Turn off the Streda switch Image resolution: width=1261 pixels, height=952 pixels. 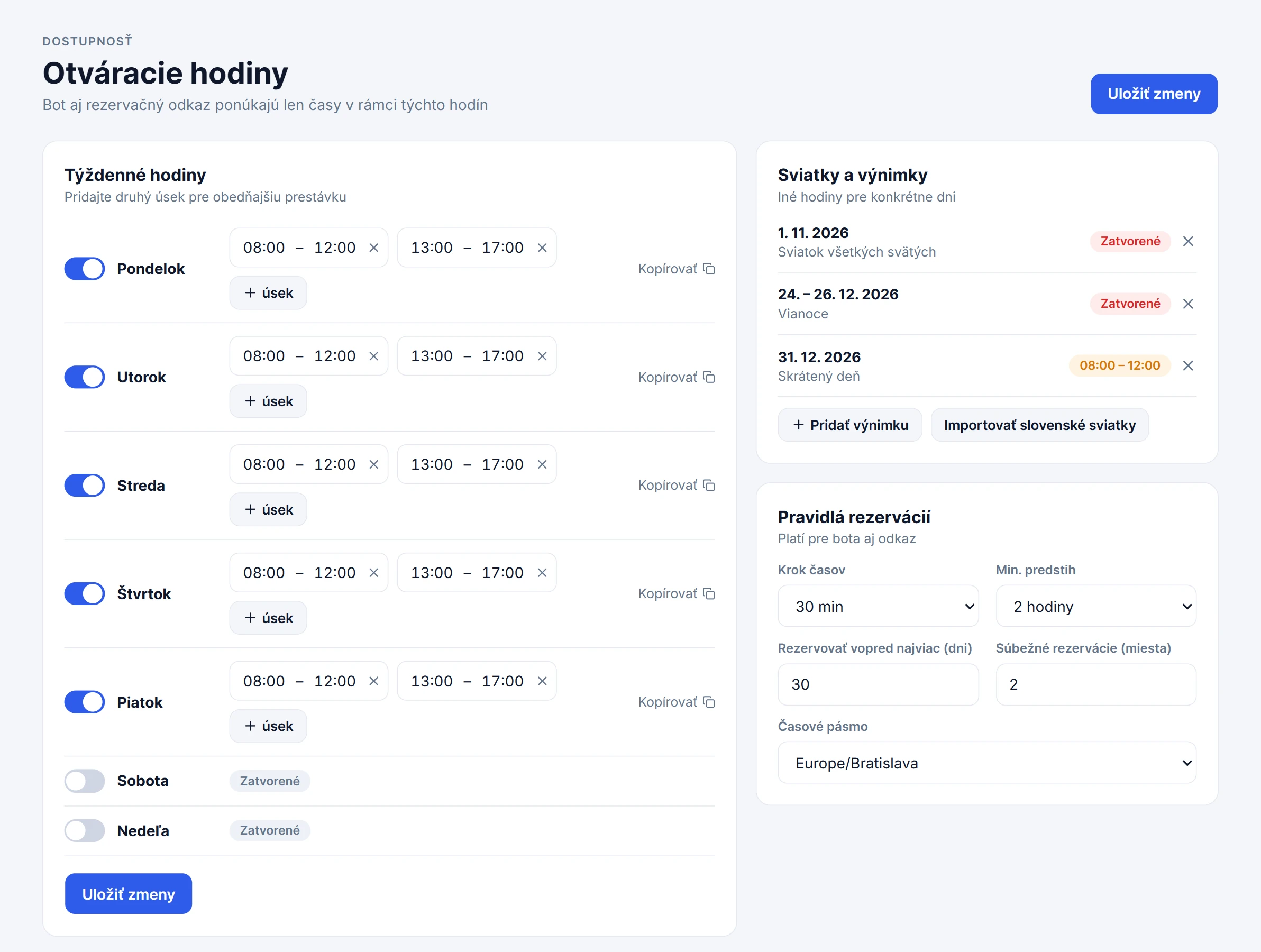pyautogui.click(x=85, y=486)
